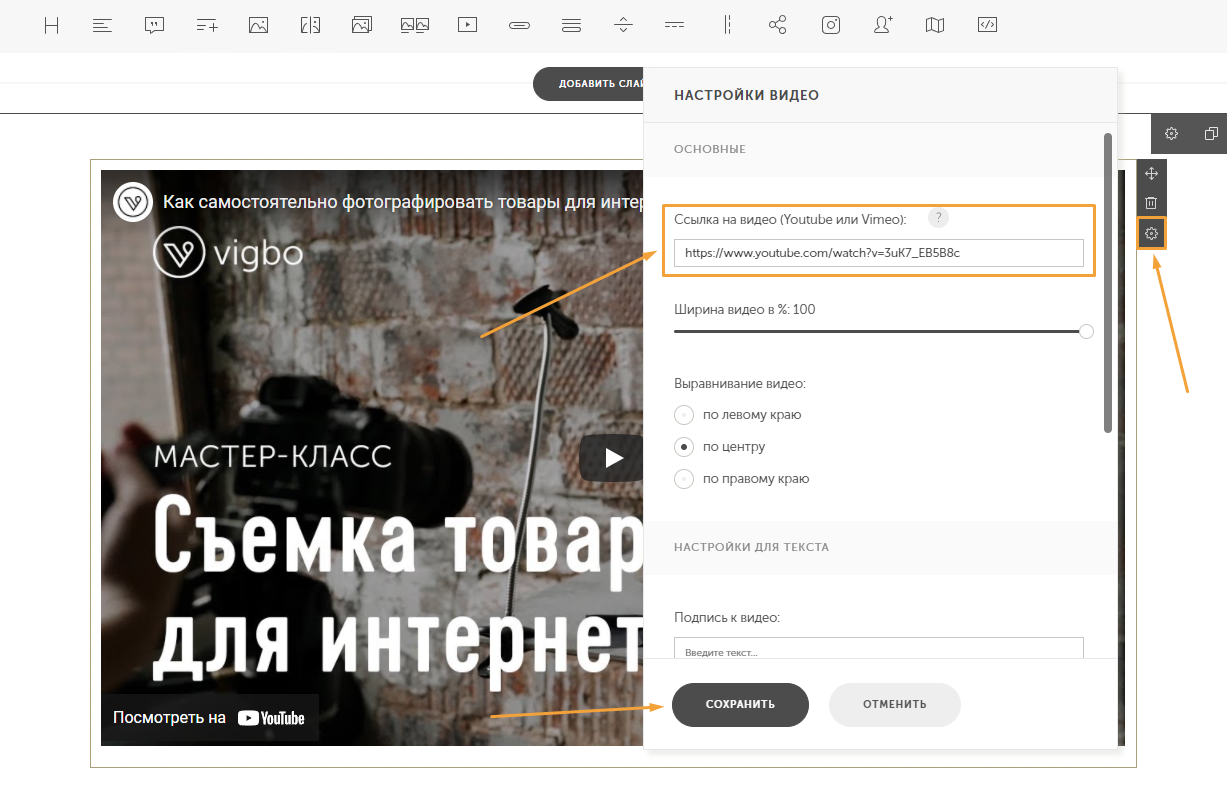Click the help question mark by video link
This screenshot has height=786, width=1227.
(938, 218)
